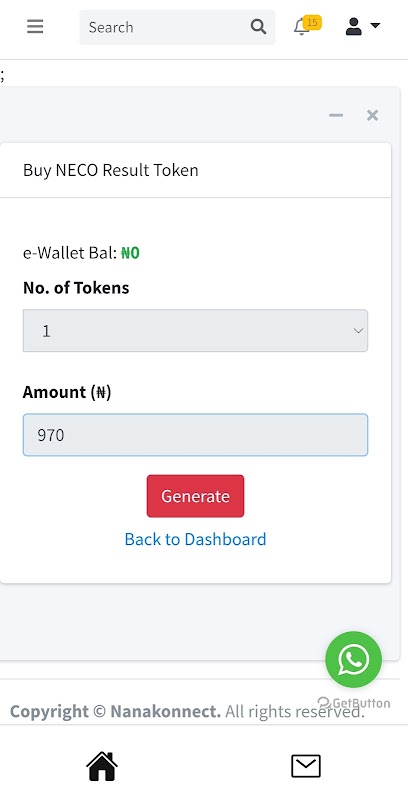
Task: Dismiss the card with X icon
Action: (372, 115)
